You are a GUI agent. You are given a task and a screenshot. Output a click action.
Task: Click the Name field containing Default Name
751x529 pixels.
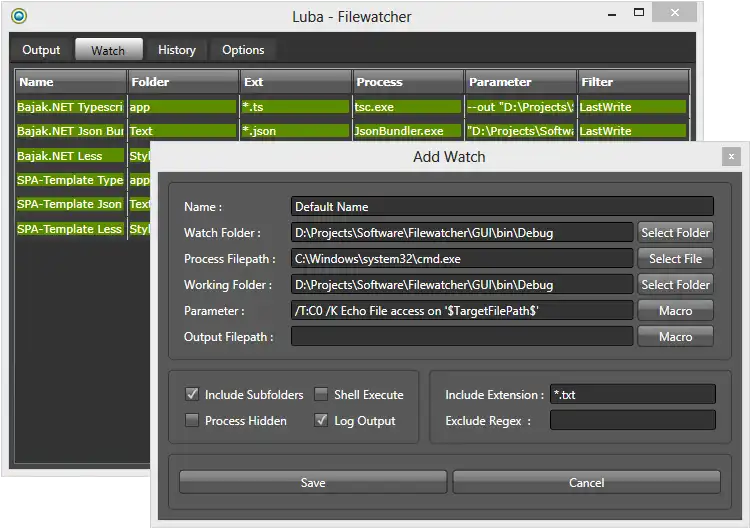click(502, 207)
